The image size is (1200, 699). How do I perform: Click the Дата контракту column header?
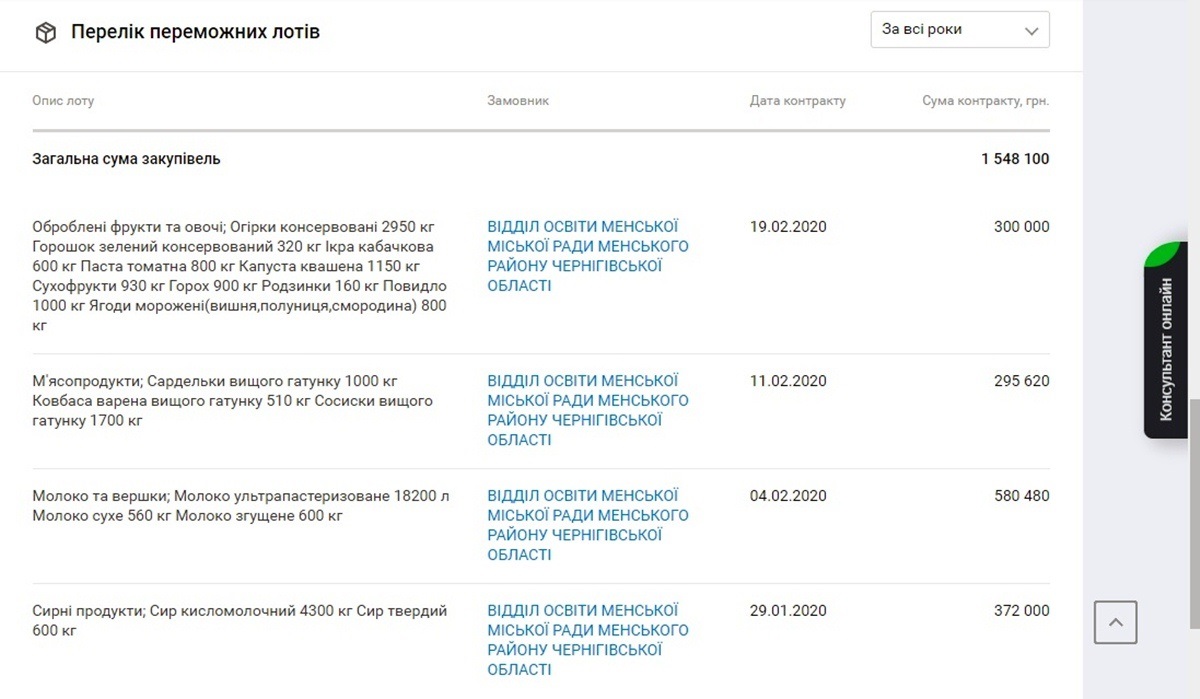[798, 101]
